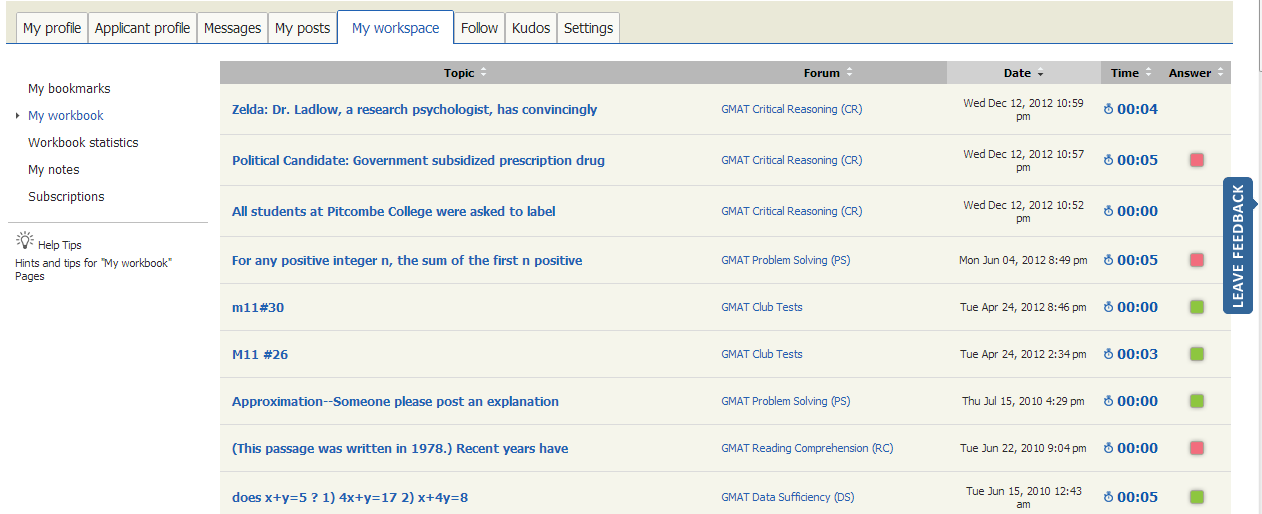
Task: Click the timer icon in the Zelda row
Action: [x=1108, y=109]
